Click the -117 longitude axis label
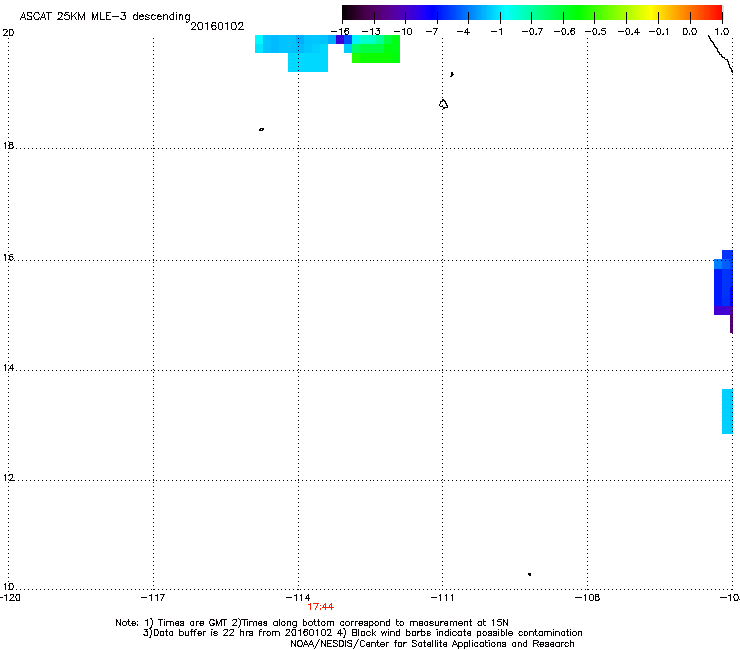 [153, 598]
